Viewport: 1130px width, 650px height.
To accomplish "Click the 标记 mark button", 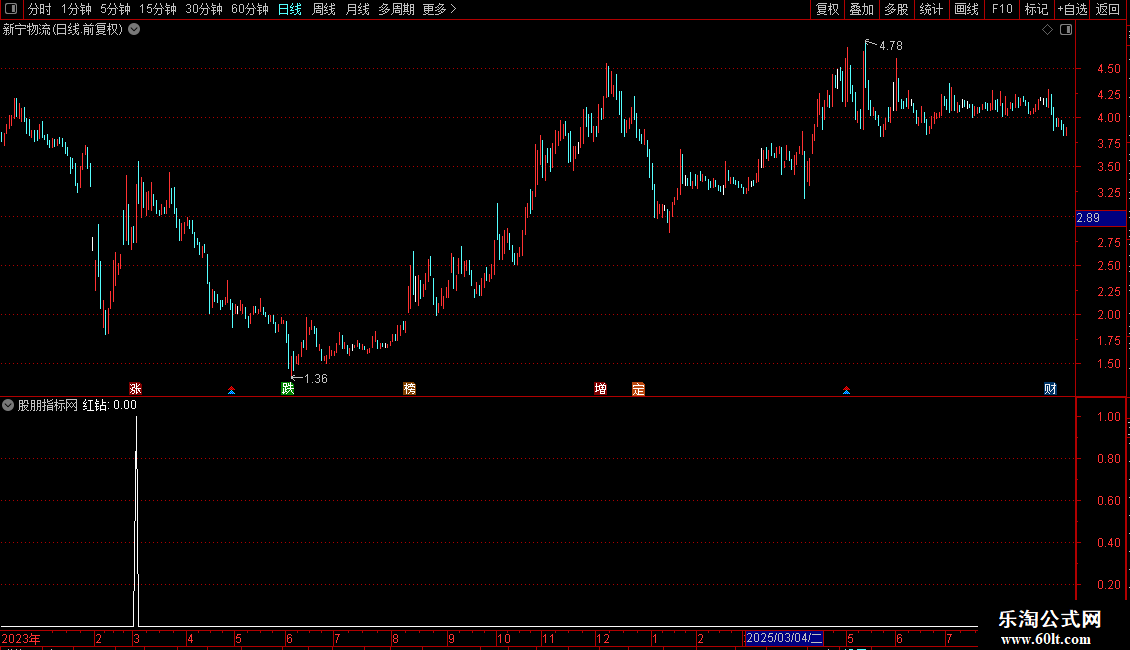I will tap(1036, 9).
